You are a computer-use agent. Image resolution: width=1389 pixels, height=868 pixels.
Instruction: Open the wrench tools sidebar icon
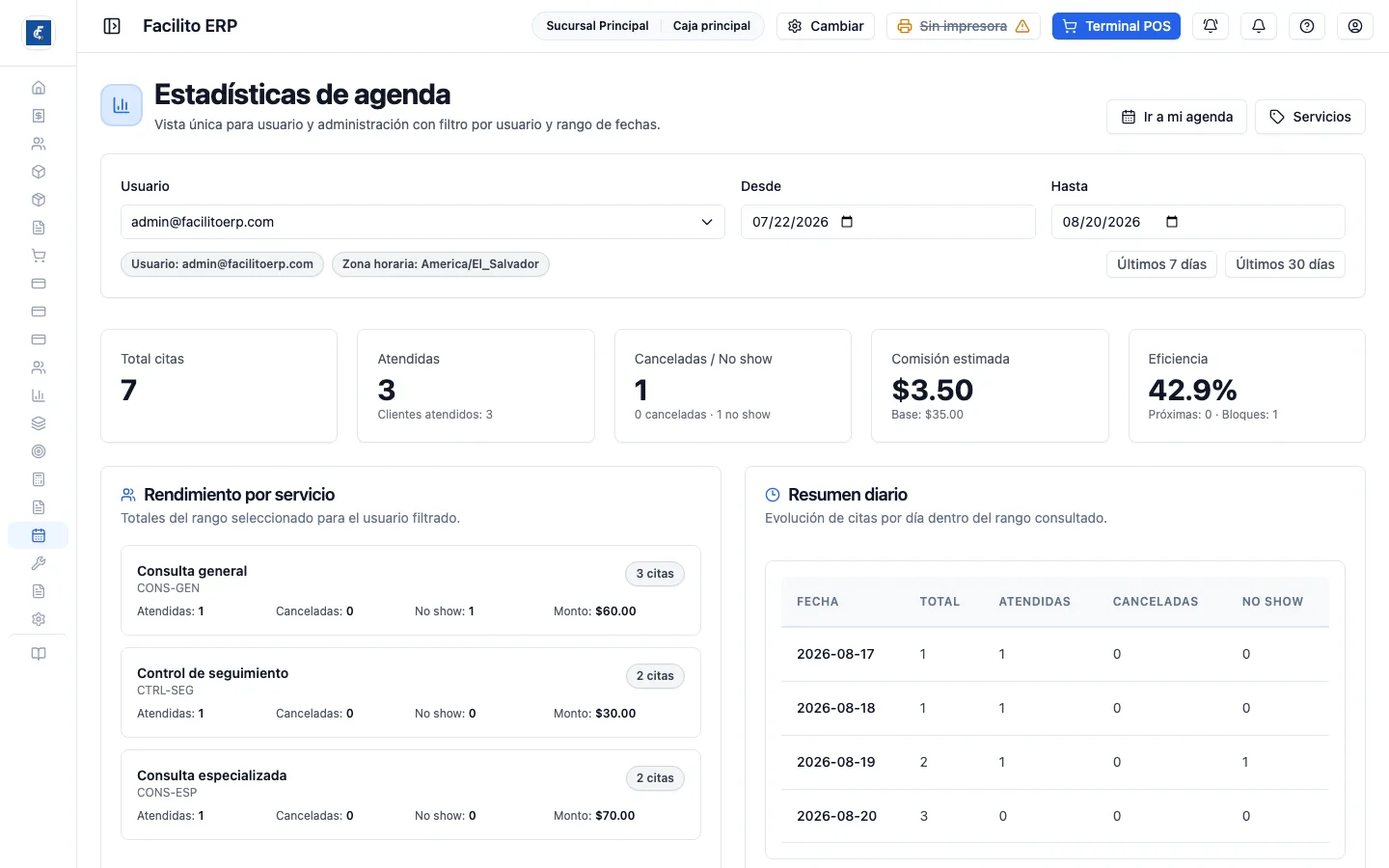(x=39, y=563)
